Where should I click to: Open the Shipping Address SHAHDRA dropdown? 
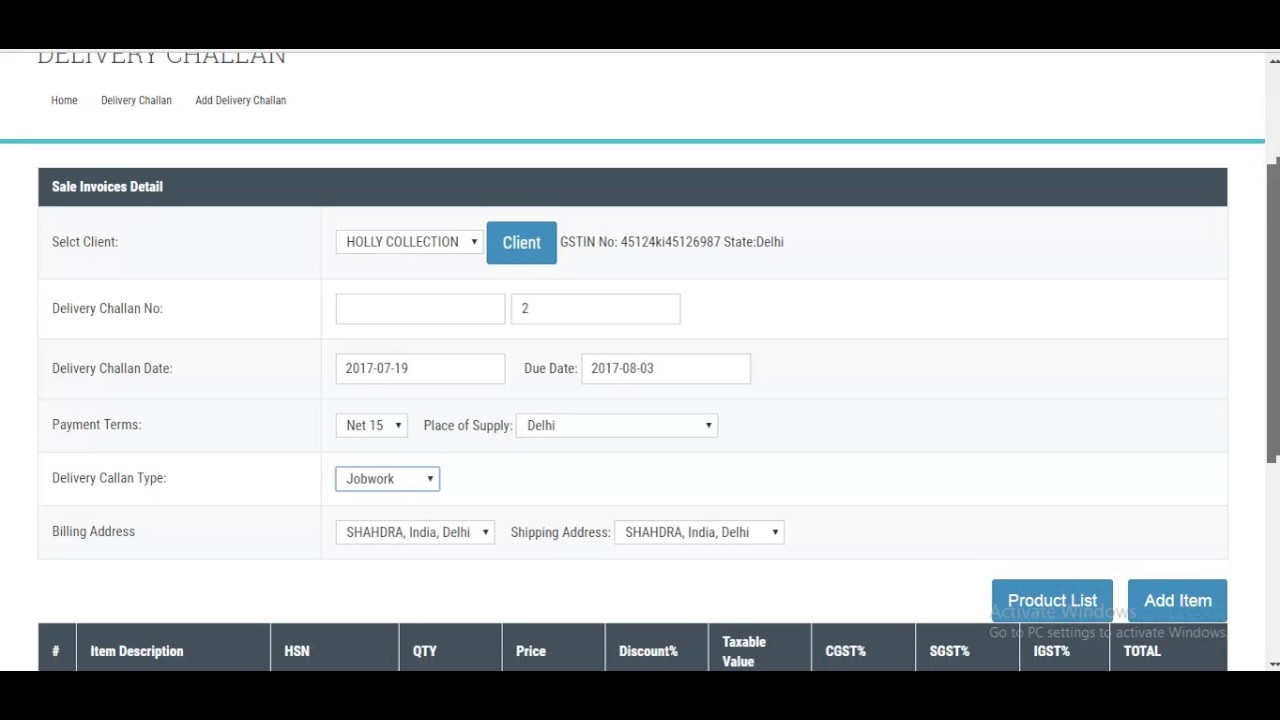pyautogui.click(x=699, y=532)
